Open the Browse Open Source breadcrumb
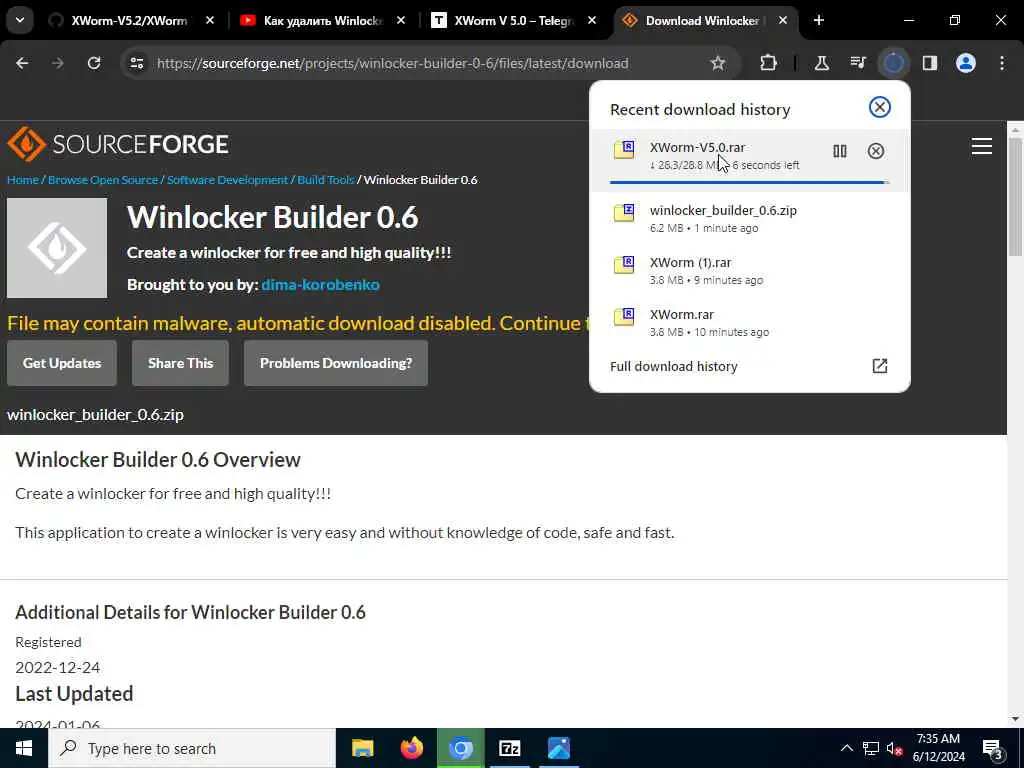The height and width of the screenshot is (768, 1024). click(x=103, y=180)
